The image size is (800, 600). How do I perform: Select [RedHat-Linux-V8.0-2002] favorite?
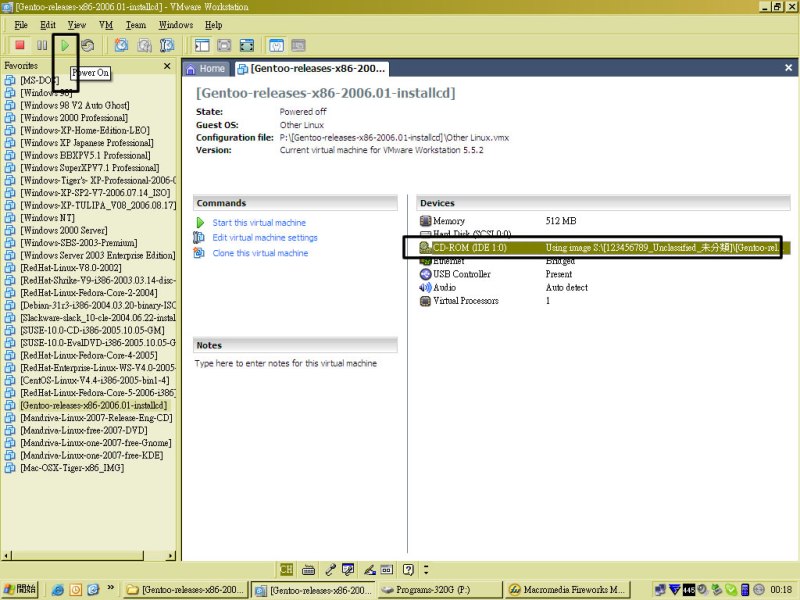point(71,267)
